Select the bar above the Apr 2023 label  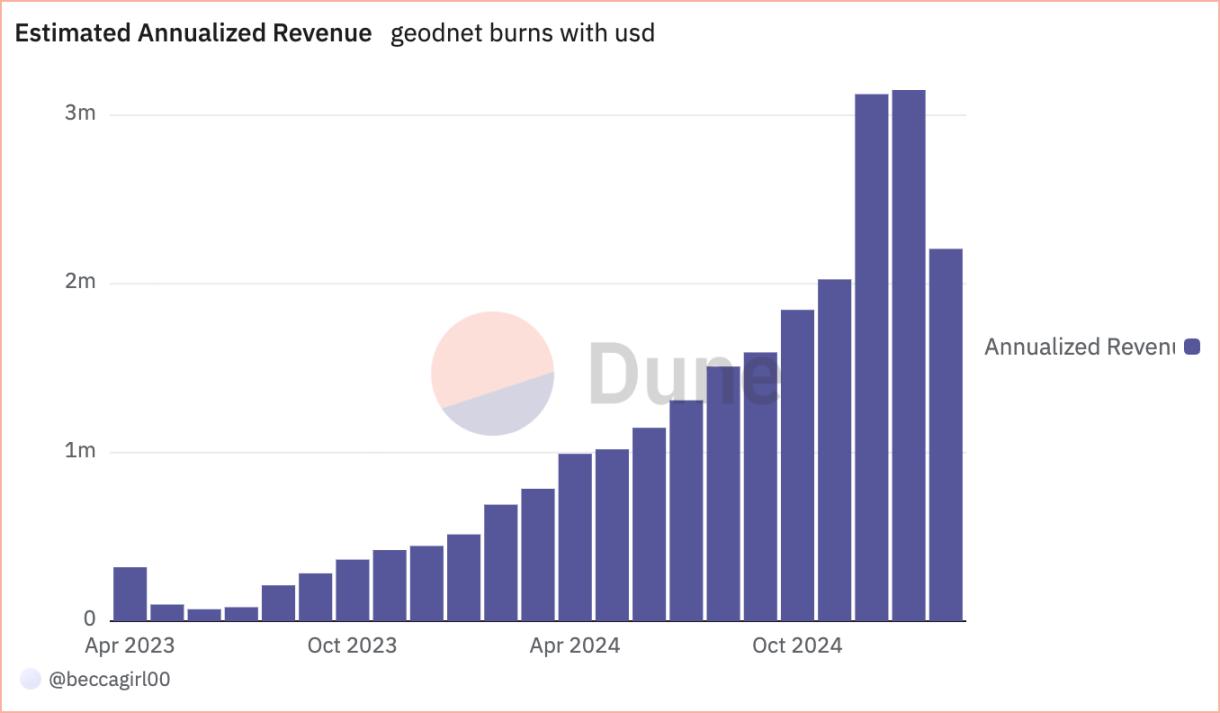130,594
